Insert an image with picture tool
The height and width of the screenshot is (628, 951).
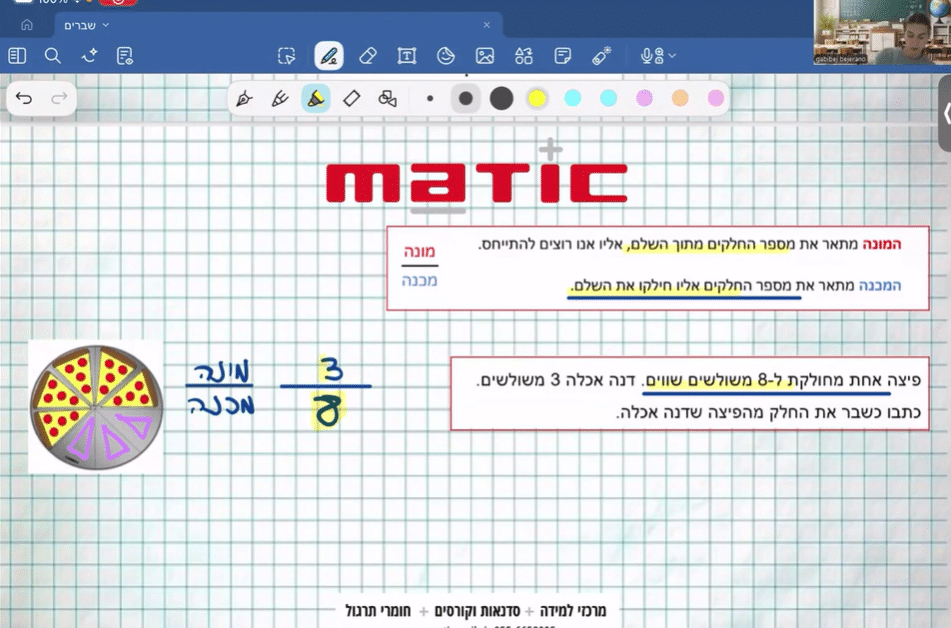click(x=485, y=56)
